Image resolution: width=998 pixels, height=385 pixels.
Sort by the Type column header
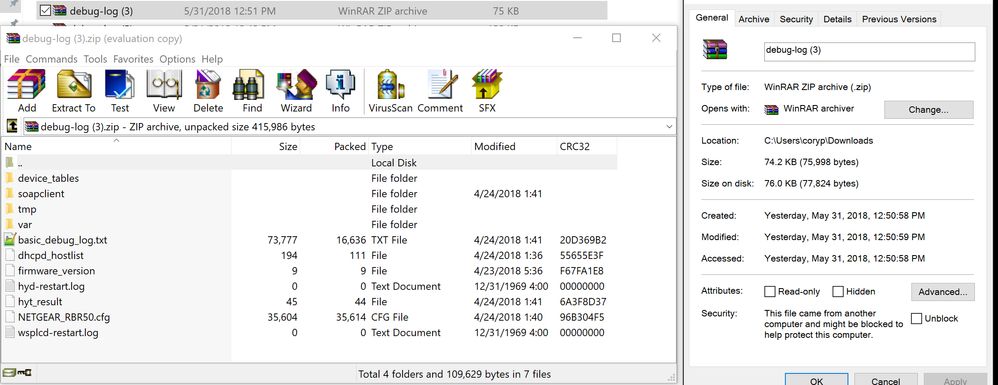419,146
